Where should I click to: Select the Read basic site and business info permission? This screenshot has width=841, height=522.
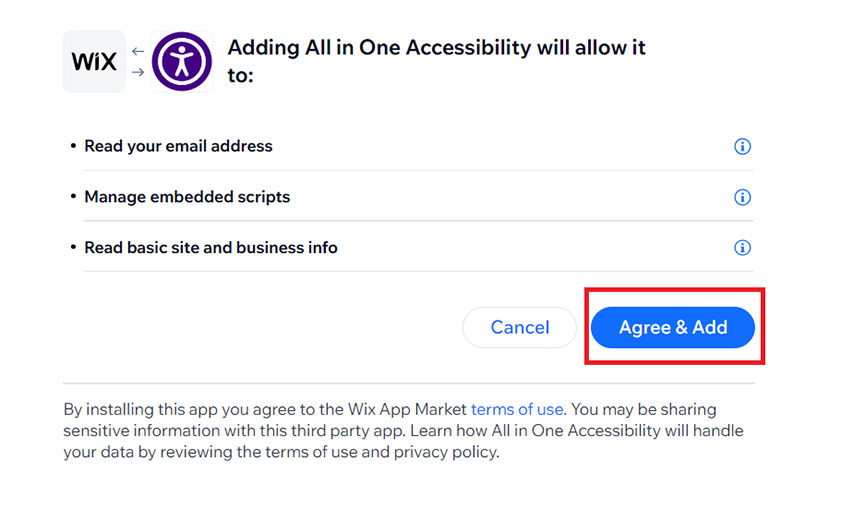coord(211,247)
